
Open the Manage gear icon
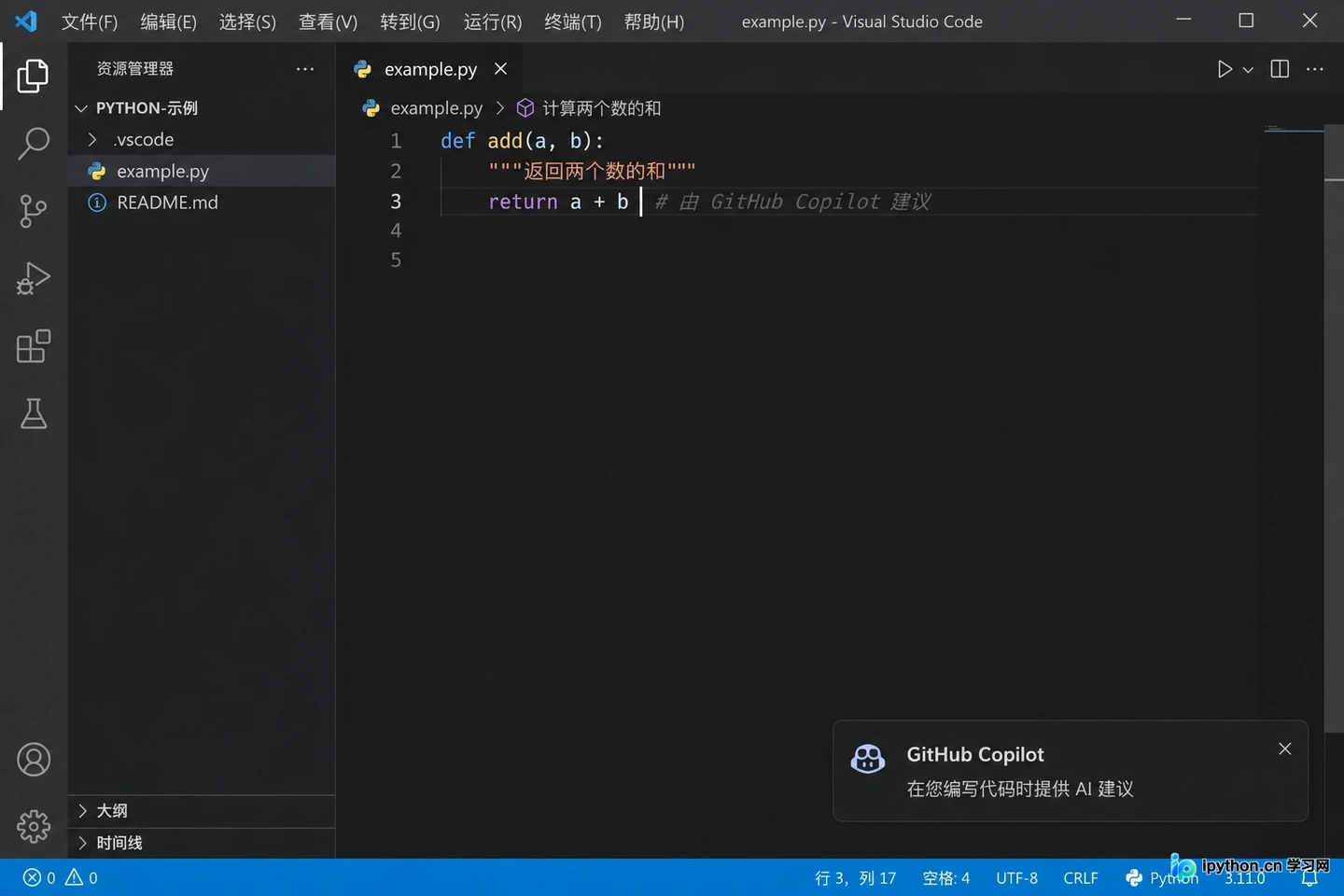click(x=34, y=826)
